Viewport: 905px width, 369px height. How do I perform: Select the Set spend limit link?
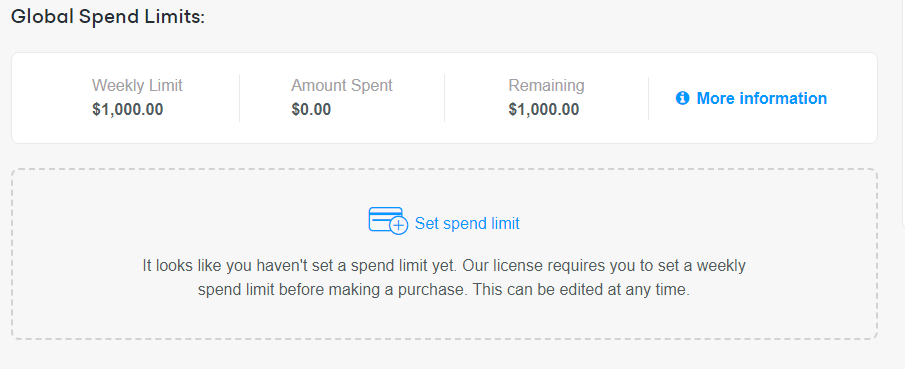click(467, 223)
